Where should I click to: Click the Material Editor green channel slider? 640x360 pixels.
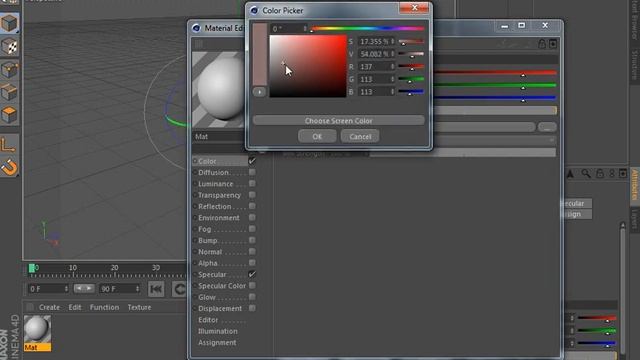tap(495, 85)
